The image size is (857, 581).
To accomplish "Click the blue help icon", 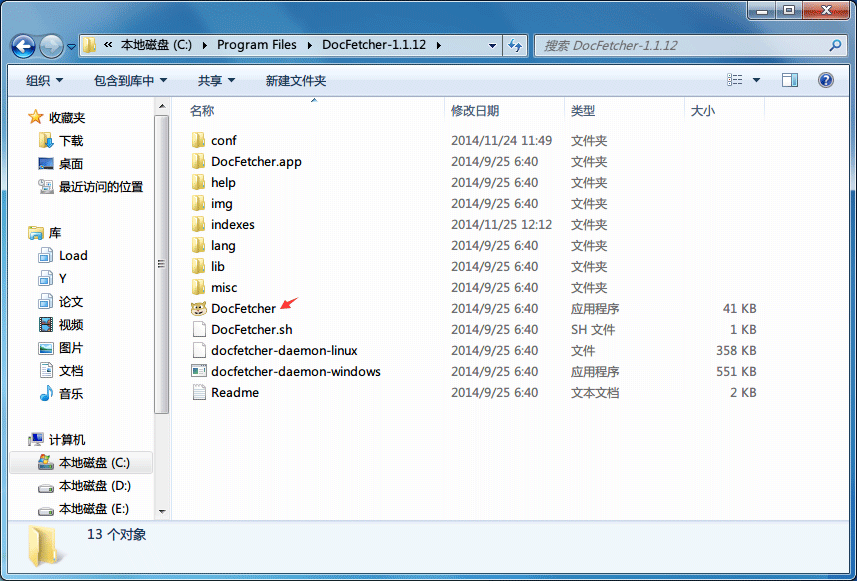I will [x=825, y=80].
